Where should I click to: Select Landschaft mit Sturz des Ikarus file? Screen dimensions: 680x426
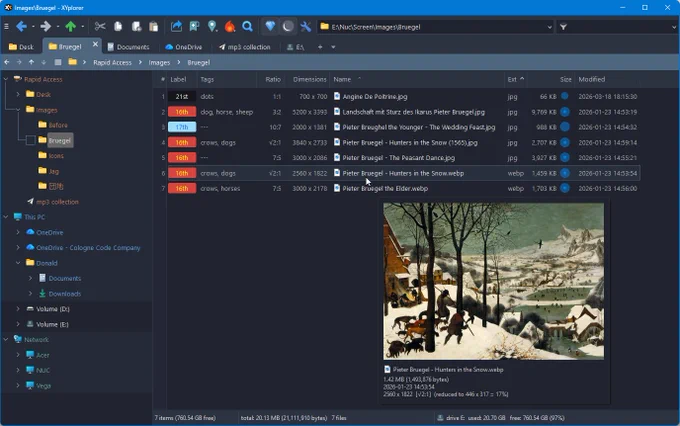[x=414, y=112]
